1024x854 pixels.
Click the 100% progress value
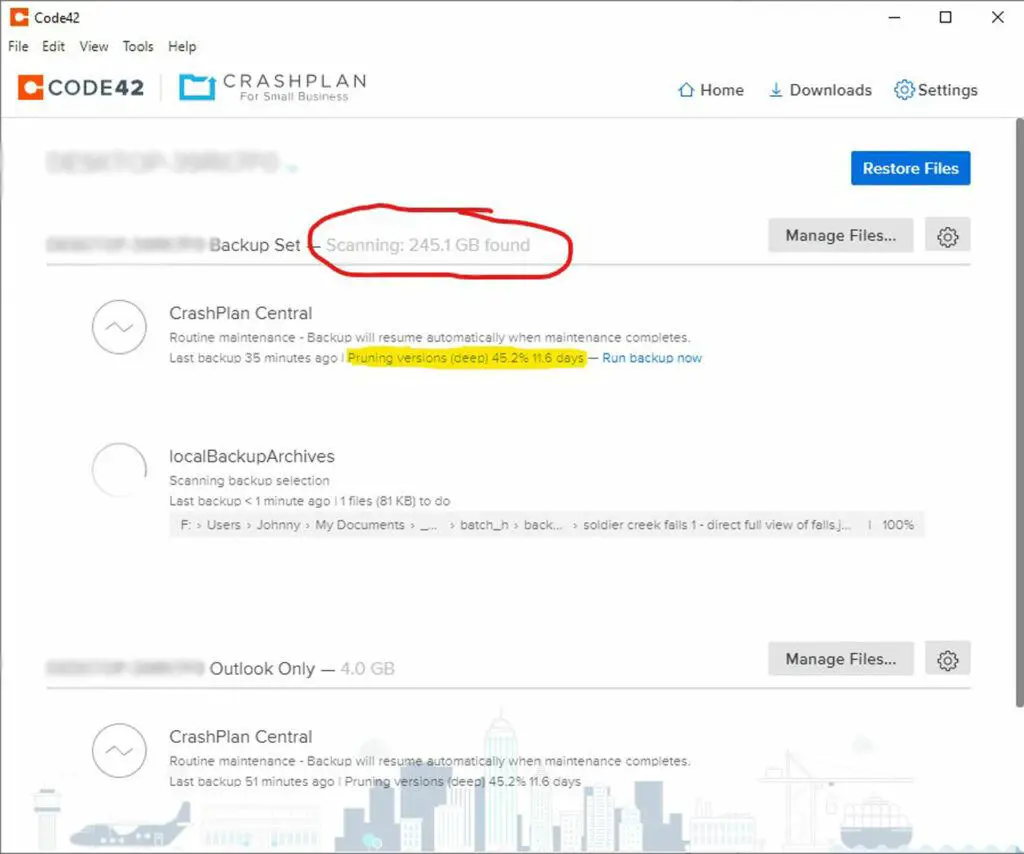(x=897, y=525)
